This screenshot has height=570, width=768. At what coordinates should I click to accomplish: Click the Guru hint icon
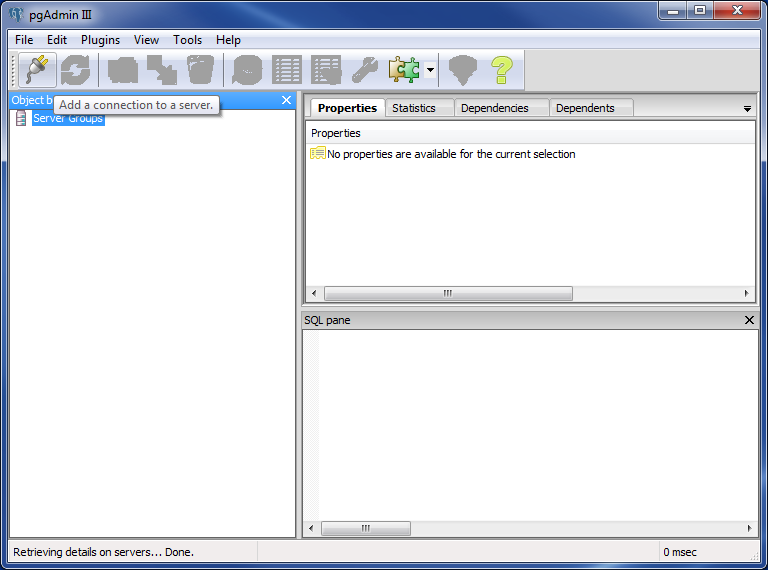pos(462,70)
